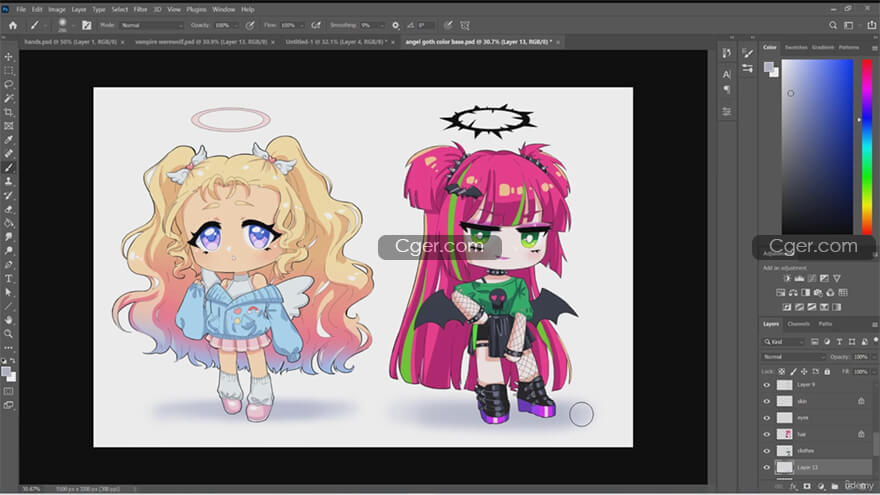The height and width of the screenshot is (495, 880).
Task: Select the History Brush tool
Action: coord(8,195)
